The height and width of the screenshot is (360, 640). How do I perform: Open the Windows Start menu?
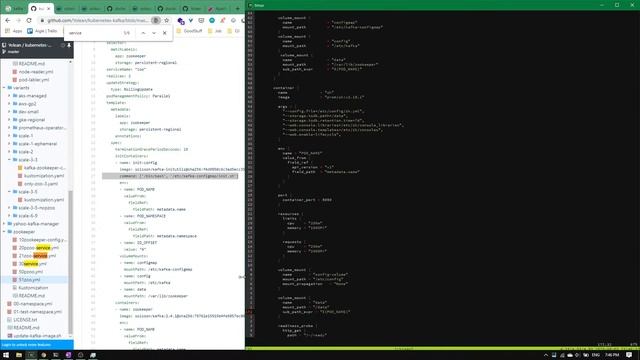coord(6,355)
